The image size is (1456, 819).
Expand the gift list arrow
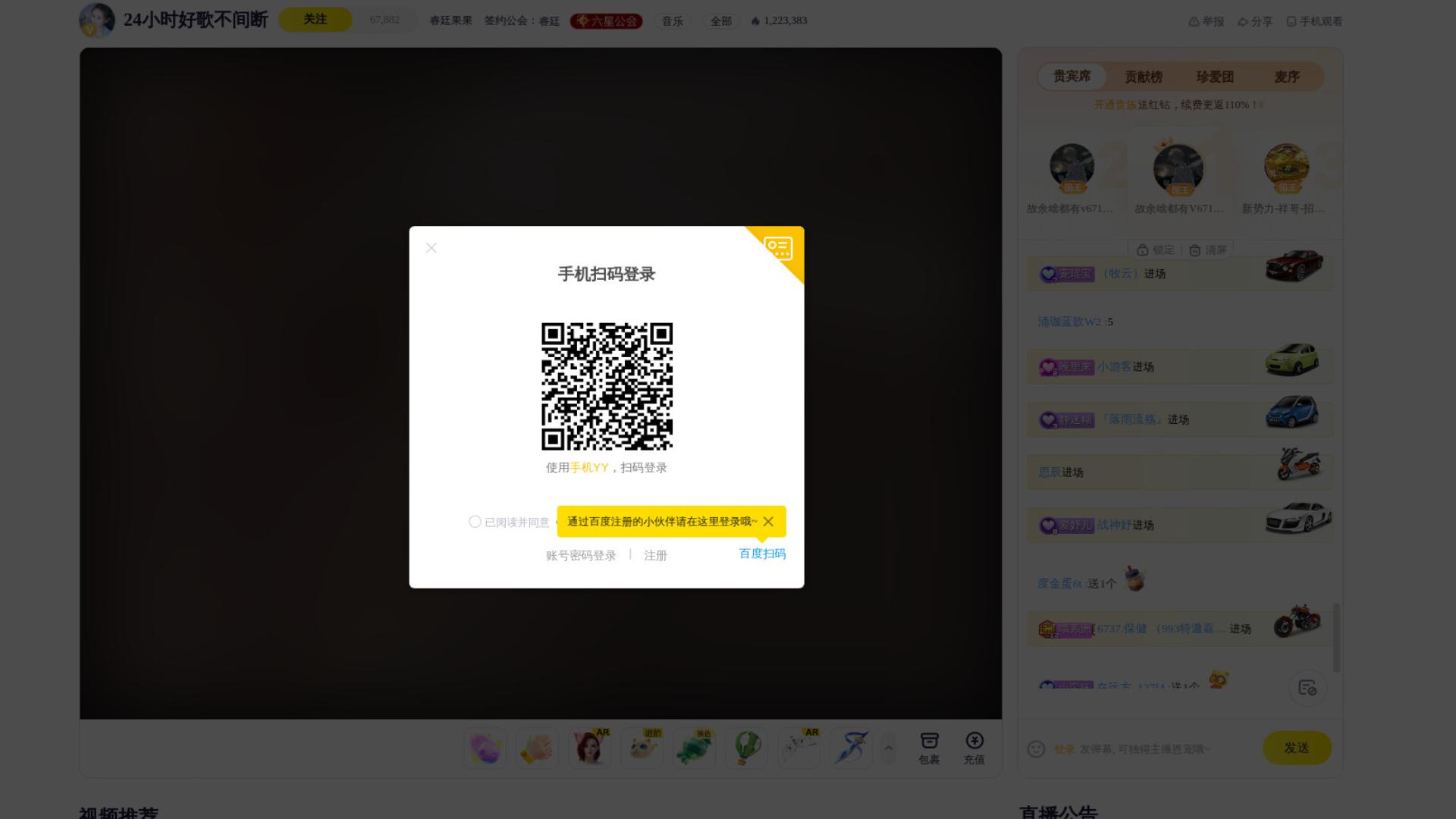[x=888, y=748]
